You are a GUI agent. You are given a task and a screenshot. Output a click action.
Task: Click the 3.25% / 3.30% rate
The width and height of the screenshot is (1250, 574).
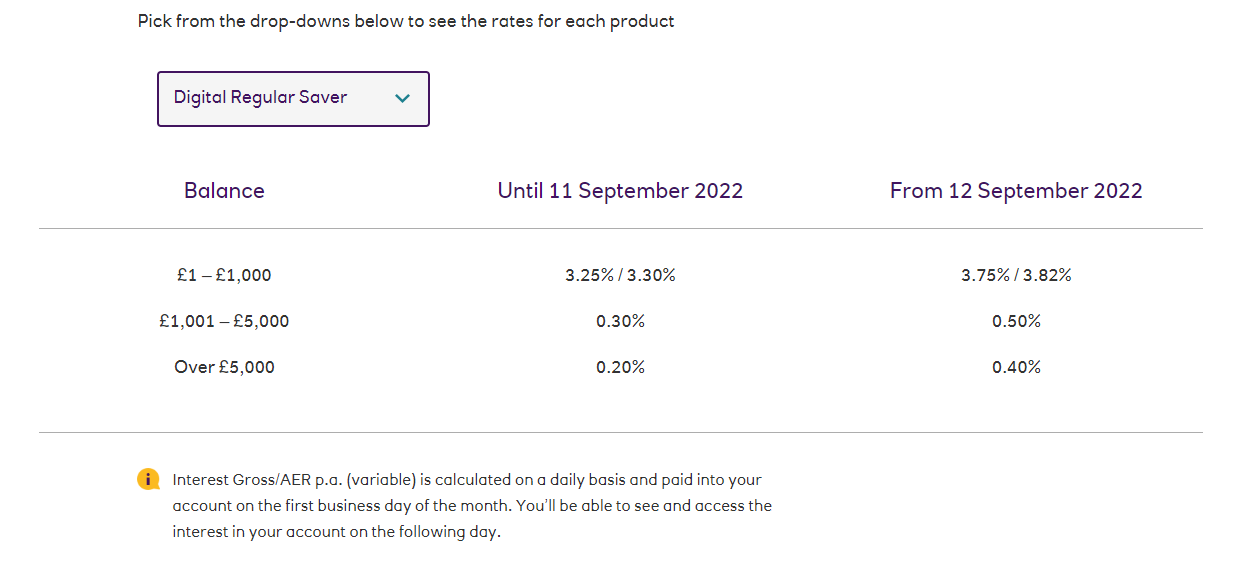tap(620, 275)
